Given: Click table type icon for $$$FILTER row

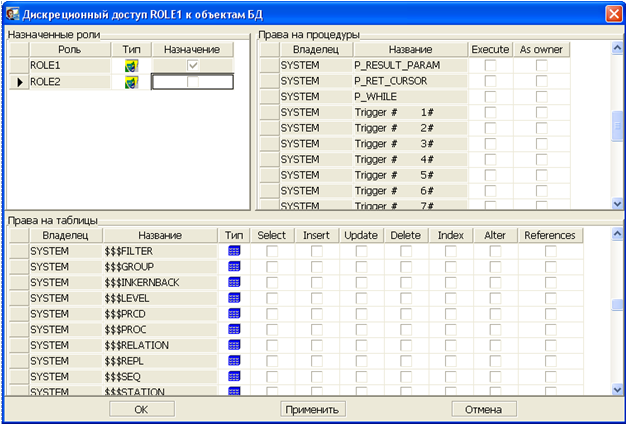Looking at the screenshot, I should pyautogui.click(x=234, y=251).
